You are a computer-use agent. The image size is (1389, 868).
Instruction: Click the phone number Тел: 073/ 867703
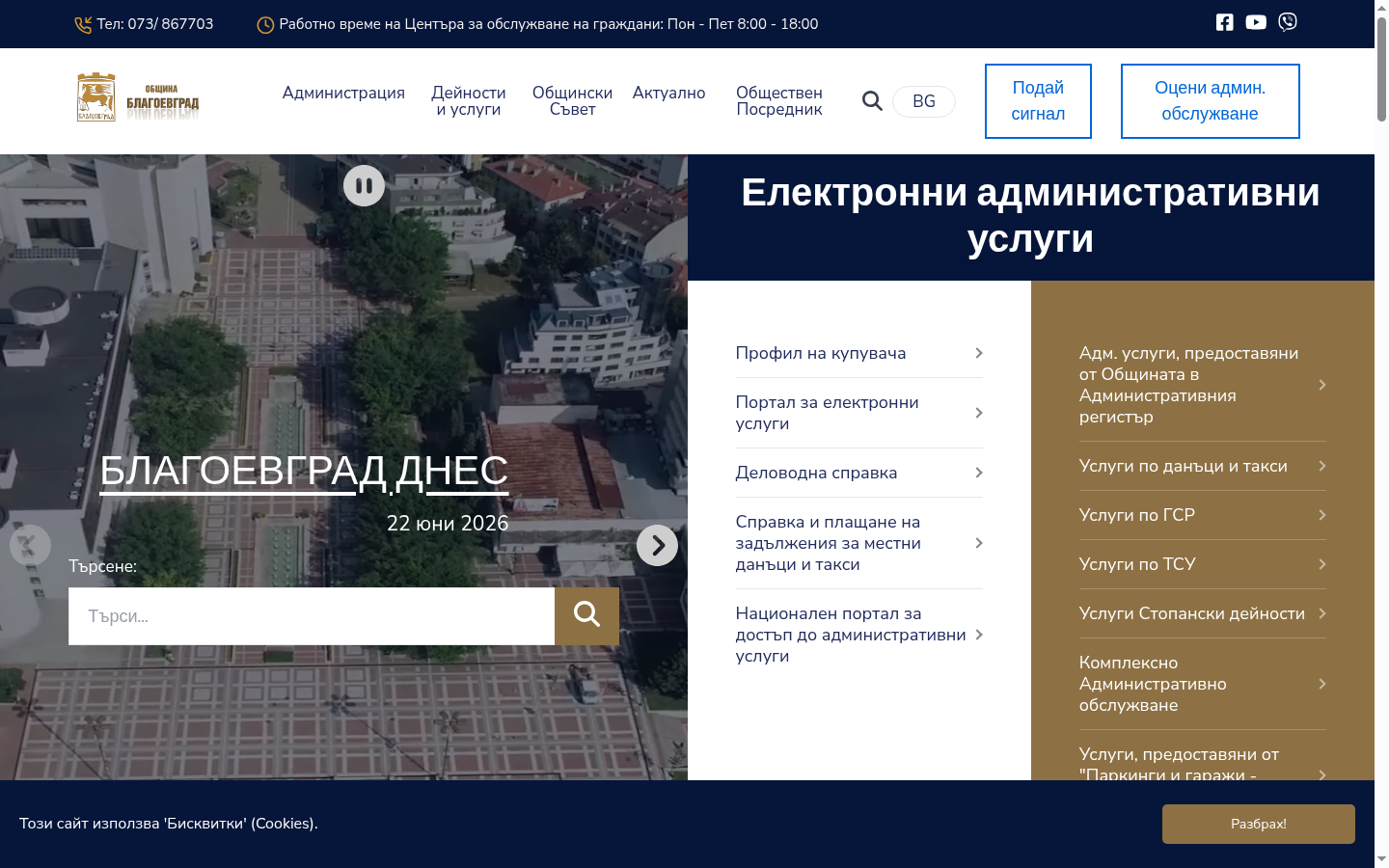155,24
